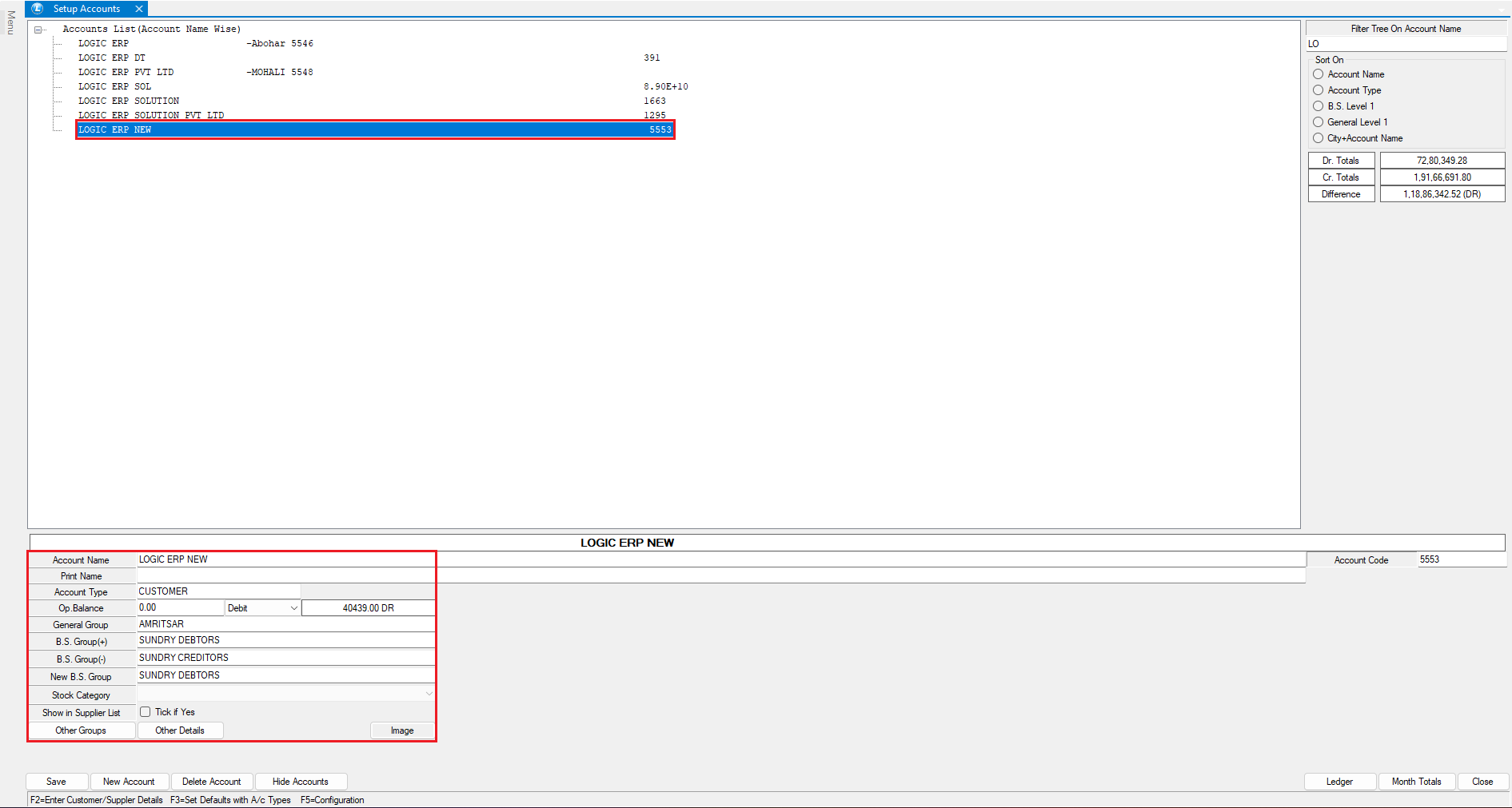
Task: Collapse the Accounts List tree root
Action: [38, 30]
